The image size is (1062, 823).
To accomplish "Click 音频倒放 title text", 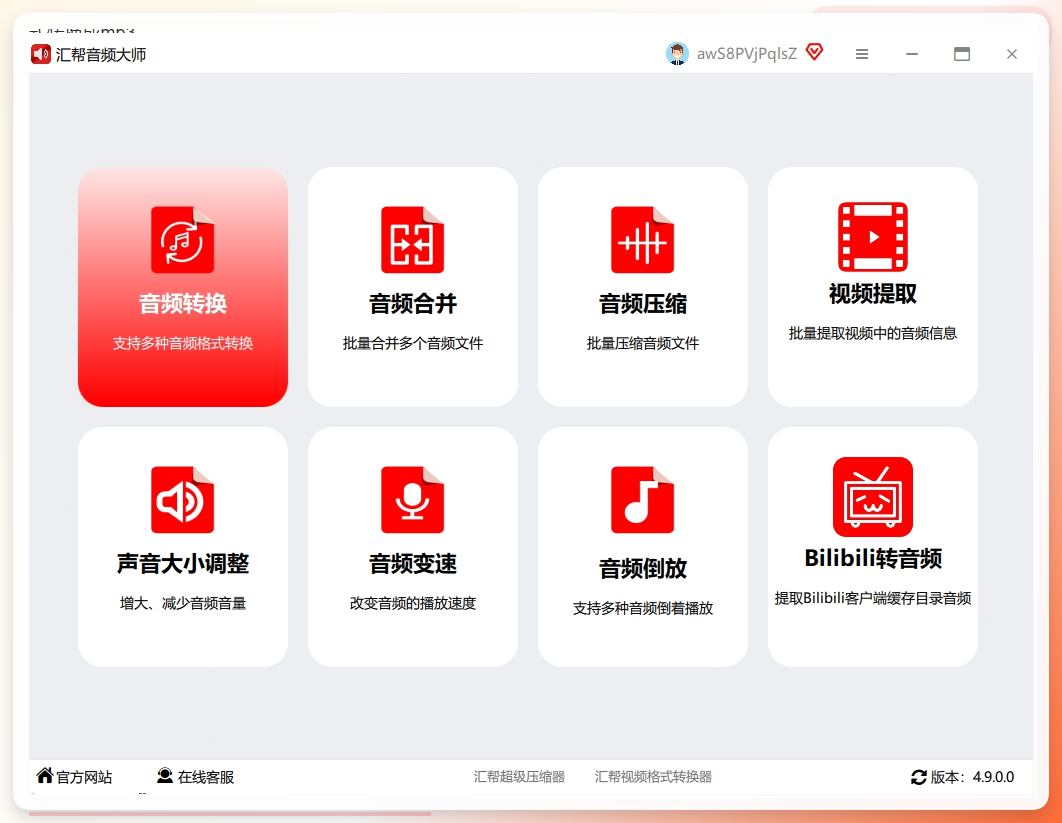I will tap(643, 568).
